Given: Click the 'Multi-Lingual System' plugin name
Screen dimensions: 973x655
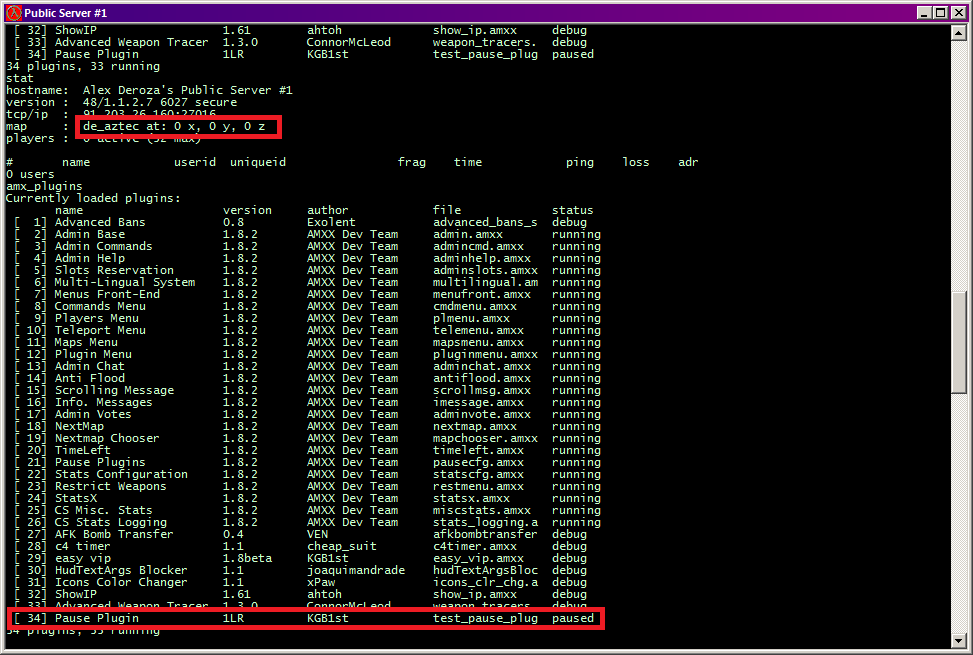Looking at the screenshot, I should 125,282.
